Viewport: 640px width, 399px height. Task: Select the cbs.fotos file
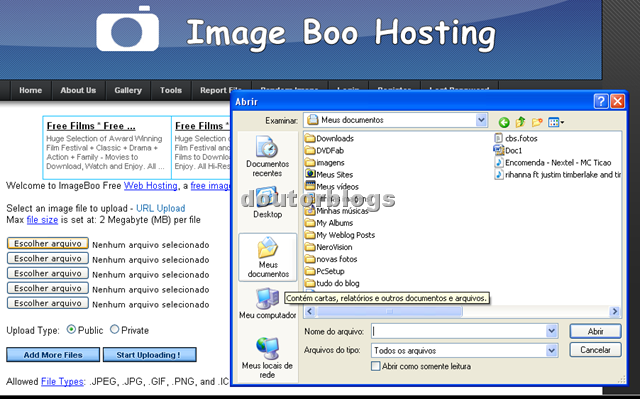coord(516,138)
